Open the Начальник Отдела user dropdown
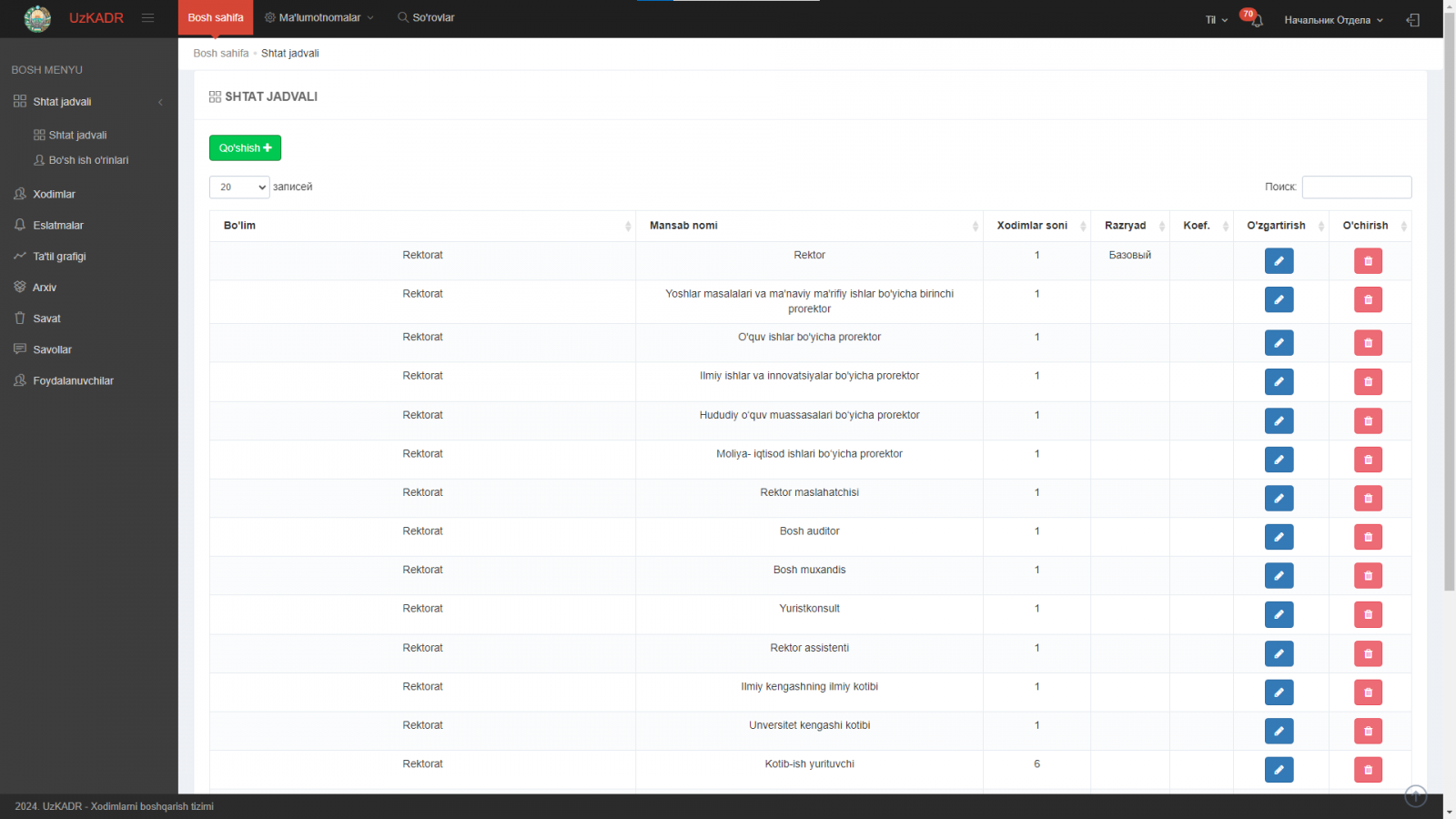This screenshot has width=1456, height=819. coord(1332,20)
